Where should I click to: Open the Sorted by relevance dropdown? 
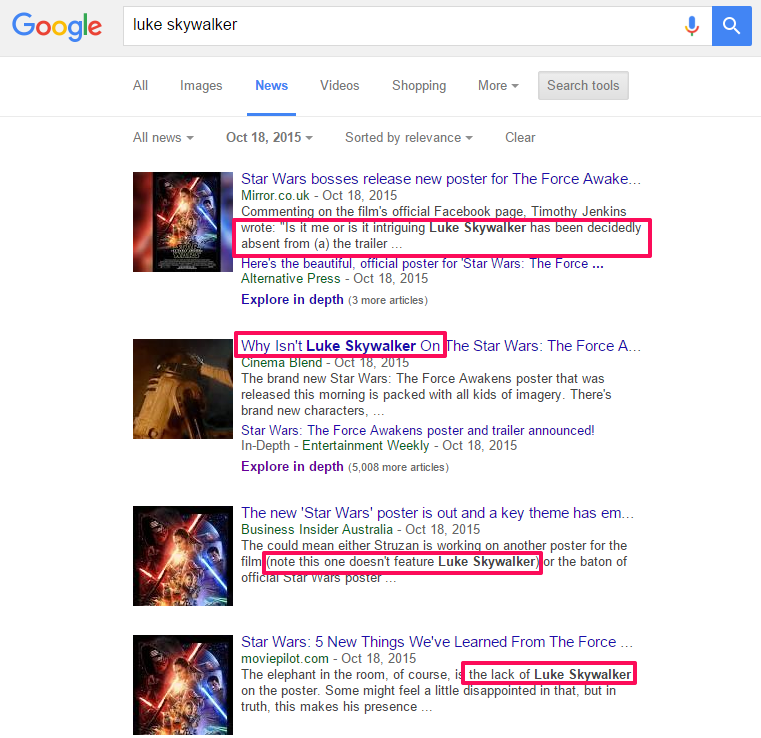coord(409,138)
